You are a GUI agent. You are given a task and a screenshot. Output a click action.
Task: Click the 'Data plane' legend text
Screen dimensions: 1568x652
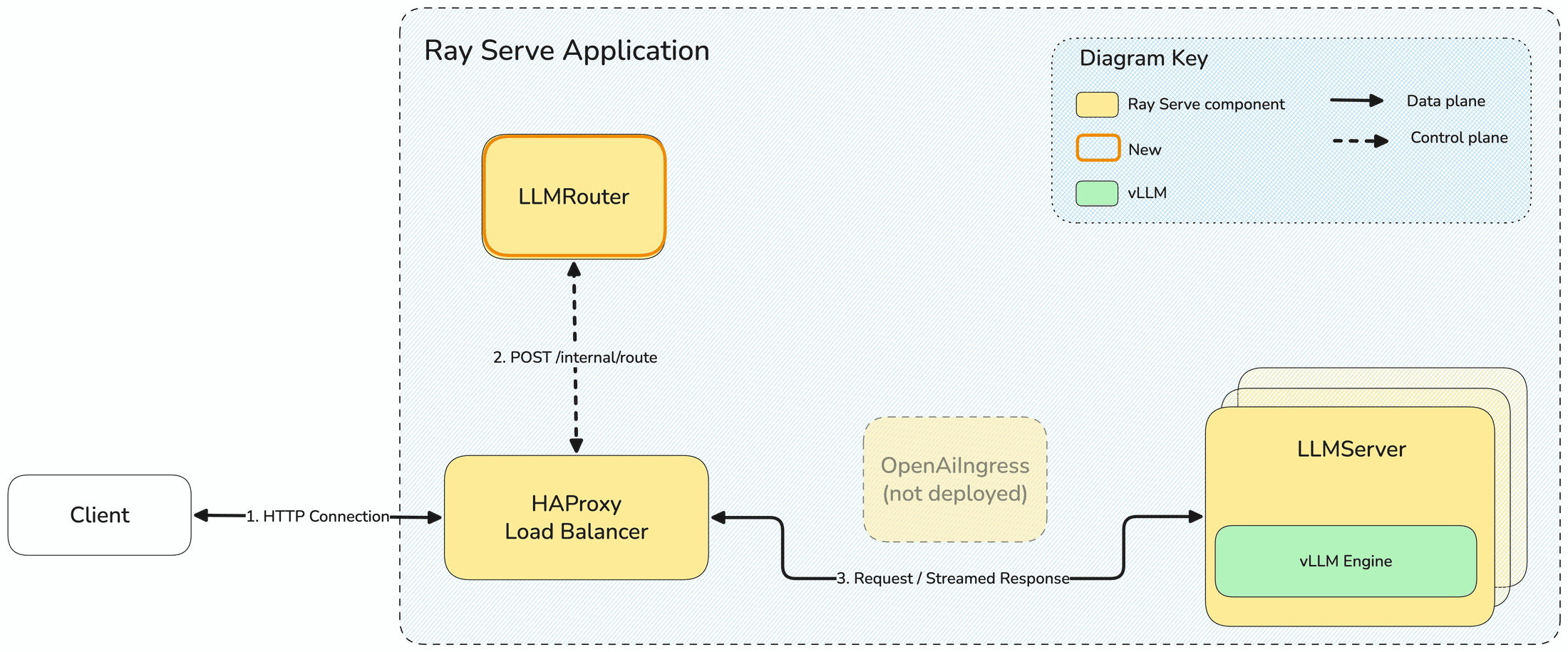1446,101
